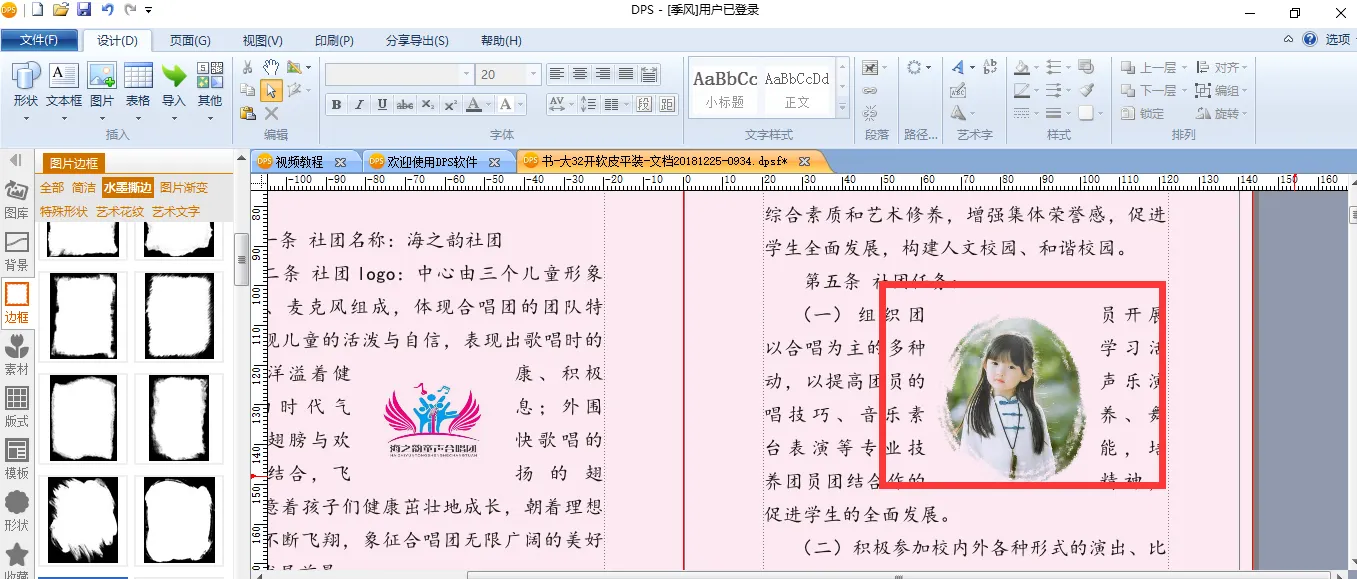Switch to the 分享导出(S) ribbon tab

tap(417, 40)
